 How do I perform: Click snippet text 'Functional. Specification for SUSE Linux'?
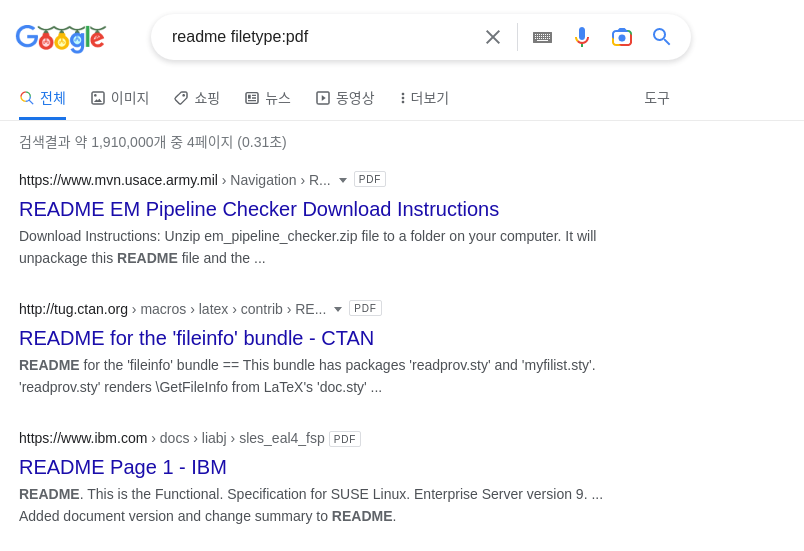tap(279, 494)
